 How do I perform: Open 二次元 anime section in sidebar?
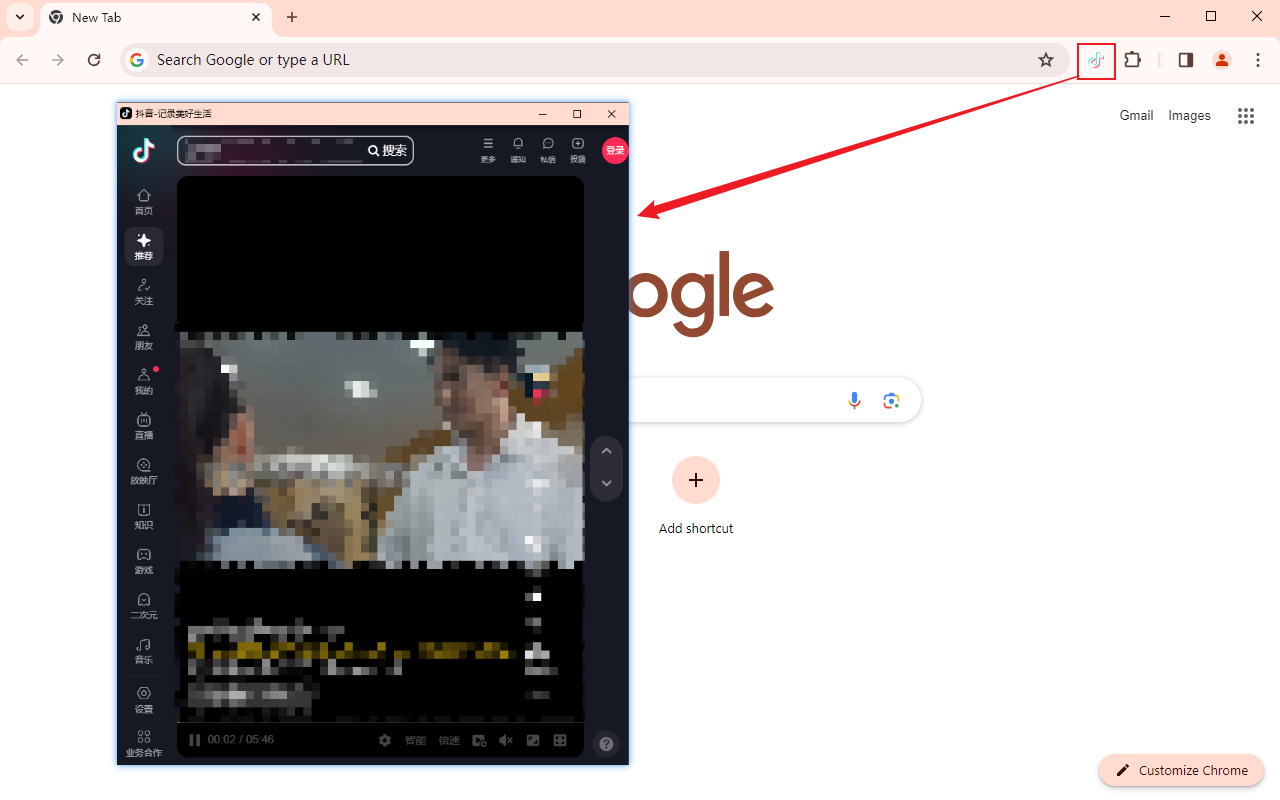[144, 606]
